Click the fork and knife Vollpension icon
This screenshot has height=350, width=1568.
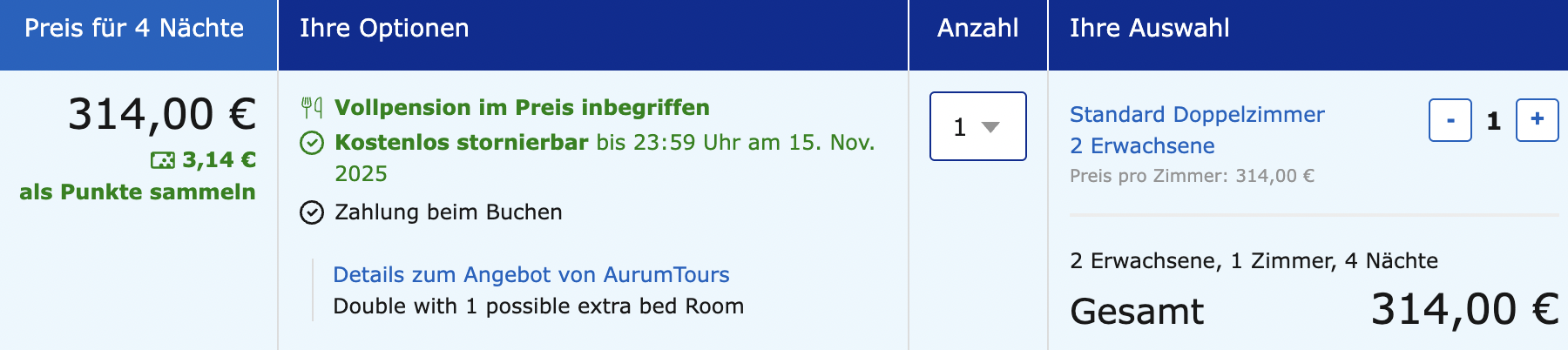click(x=311, y=107)
